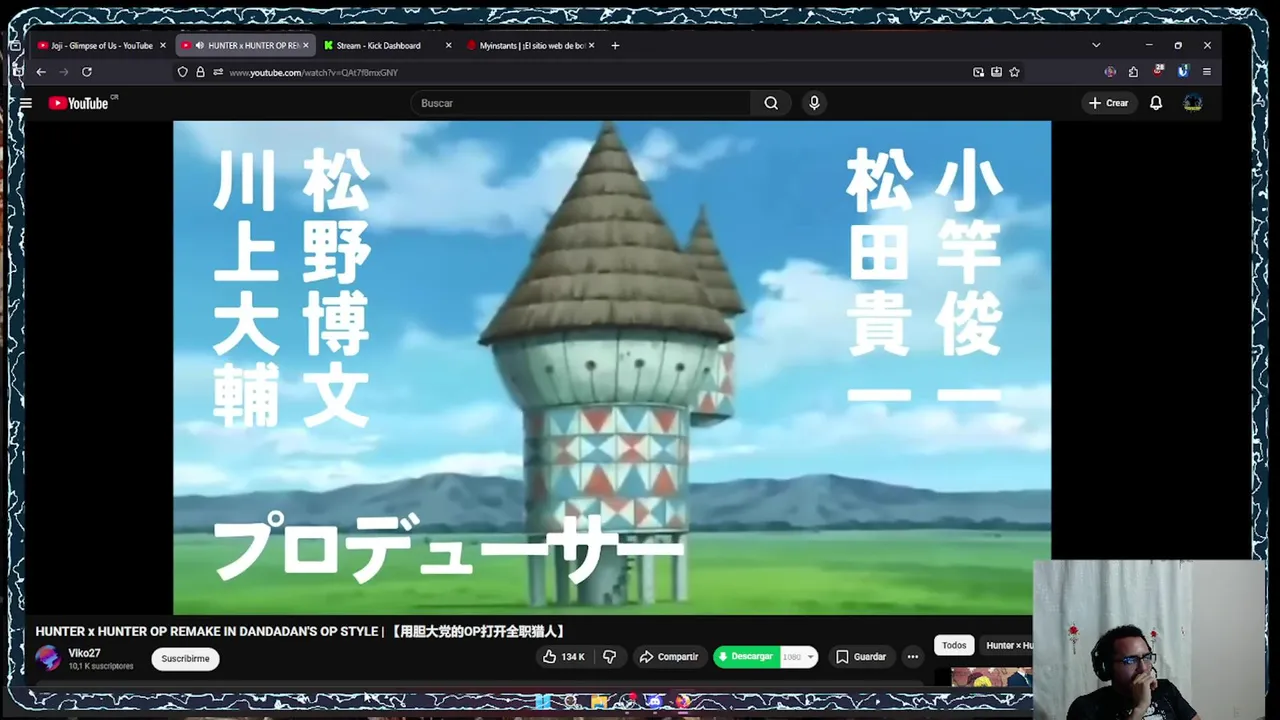Mute the HUNTER x HUNTER tab audio
The height and width of the screenshot is (720, 1280).
(x=200, y=45)
